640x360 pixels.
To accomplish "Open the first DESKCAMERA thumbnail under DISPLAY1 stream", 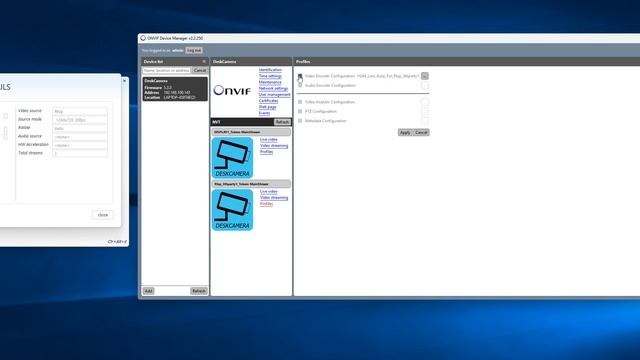I will coord(233,158).
